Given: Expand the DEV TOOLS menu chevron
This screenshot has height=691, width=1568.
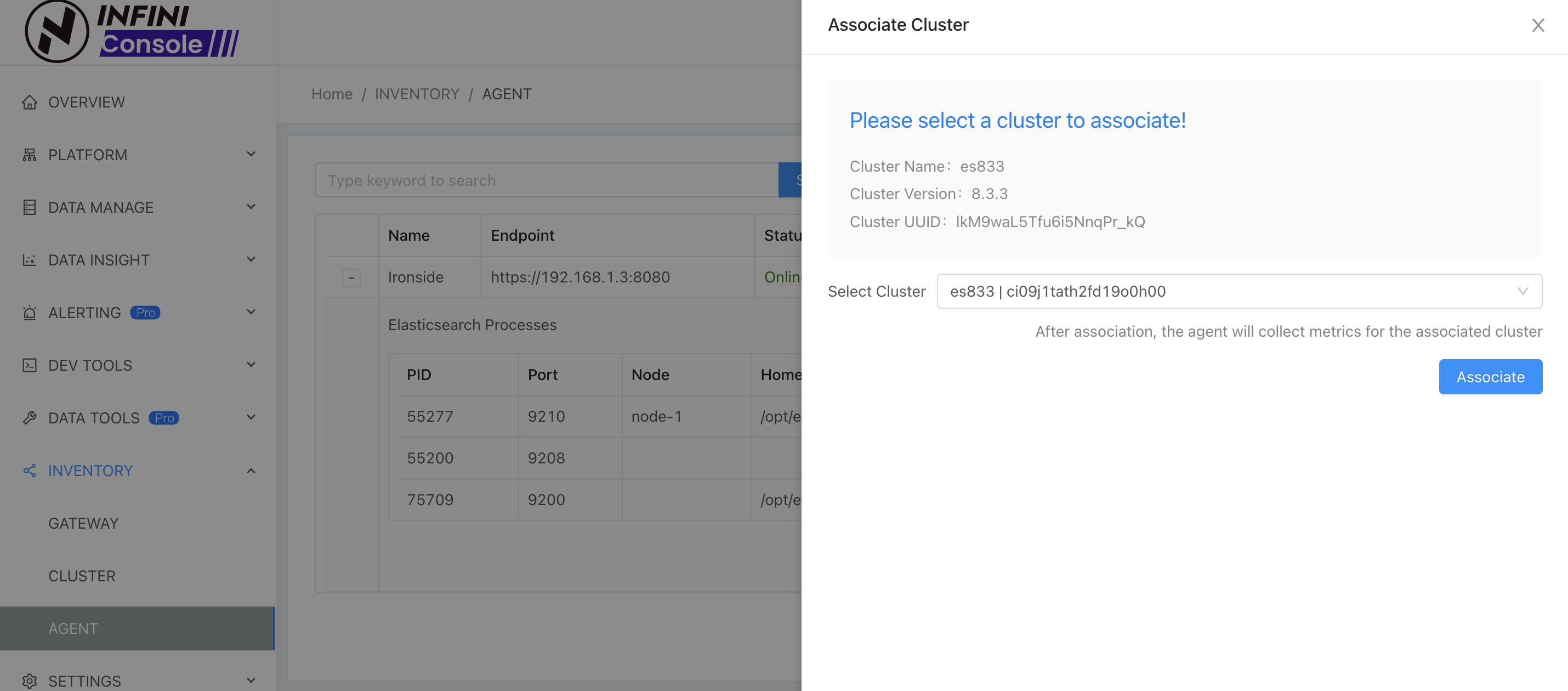Looking at the screenshot, I should click(251, 365).
